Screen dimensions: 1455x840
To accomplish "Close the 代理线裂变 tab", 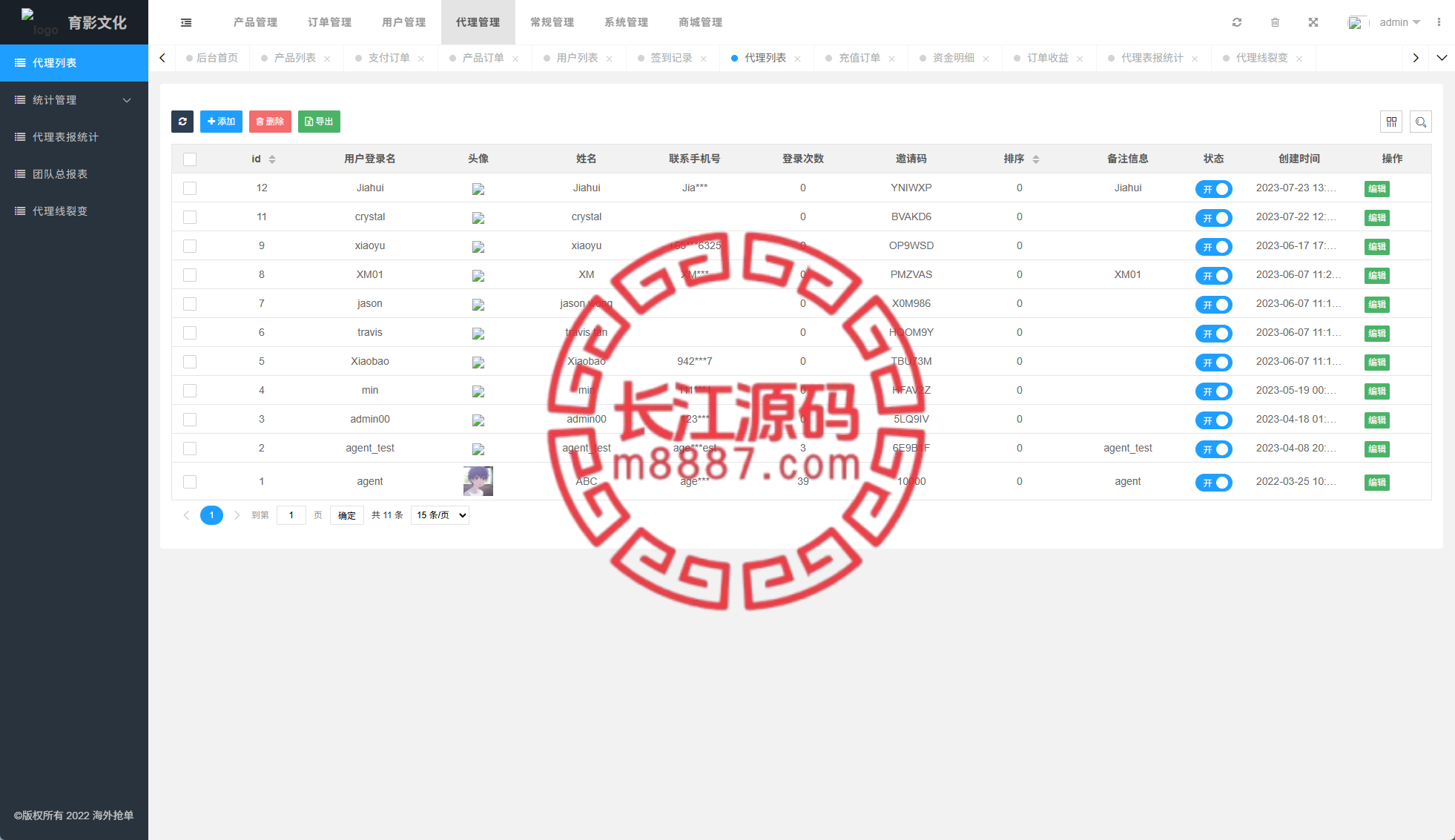I will (1300, 59).
